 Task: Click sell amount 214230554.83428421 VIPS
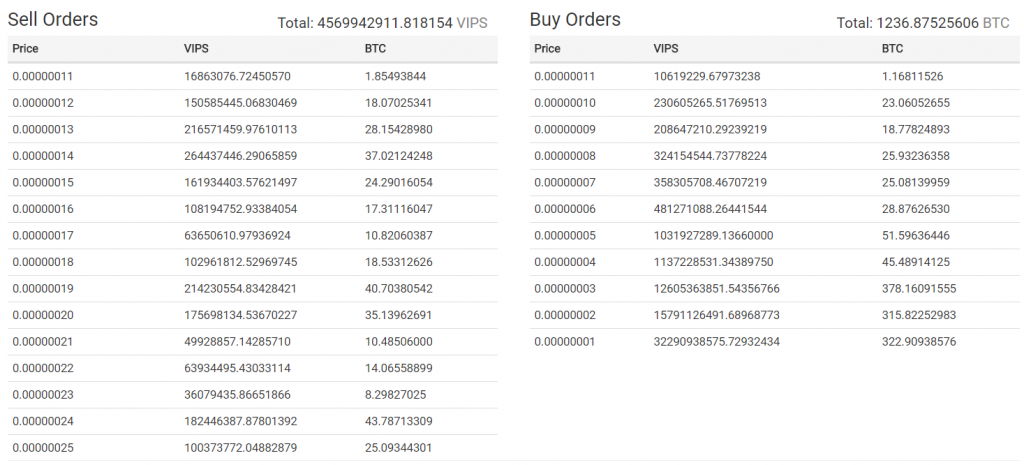[x=240, y=289]
